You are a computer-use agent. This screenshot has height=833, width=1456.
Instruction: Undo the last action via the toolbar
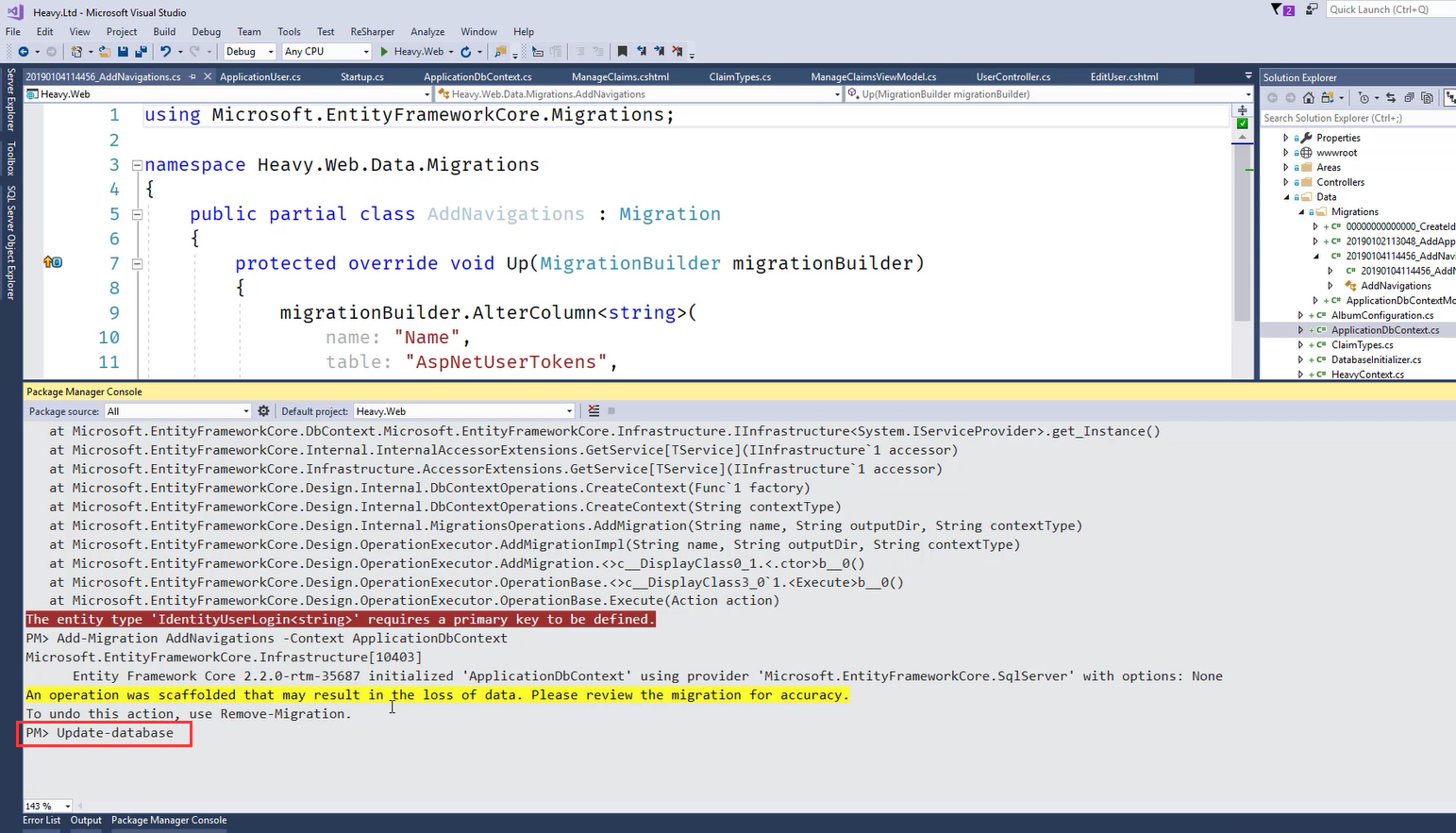click(x=166, y=52)
